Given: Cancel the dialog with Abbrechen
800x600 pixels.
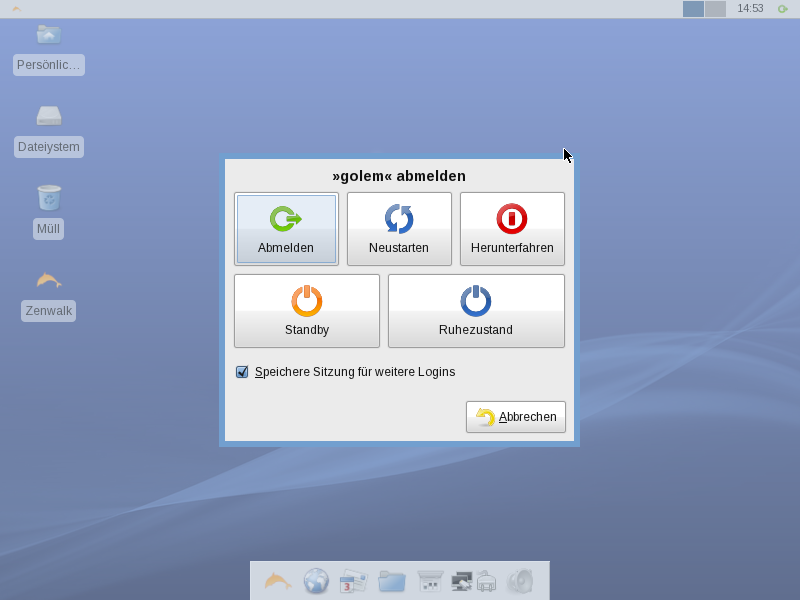Looking at the screenshot, I should tap(516, 417).
